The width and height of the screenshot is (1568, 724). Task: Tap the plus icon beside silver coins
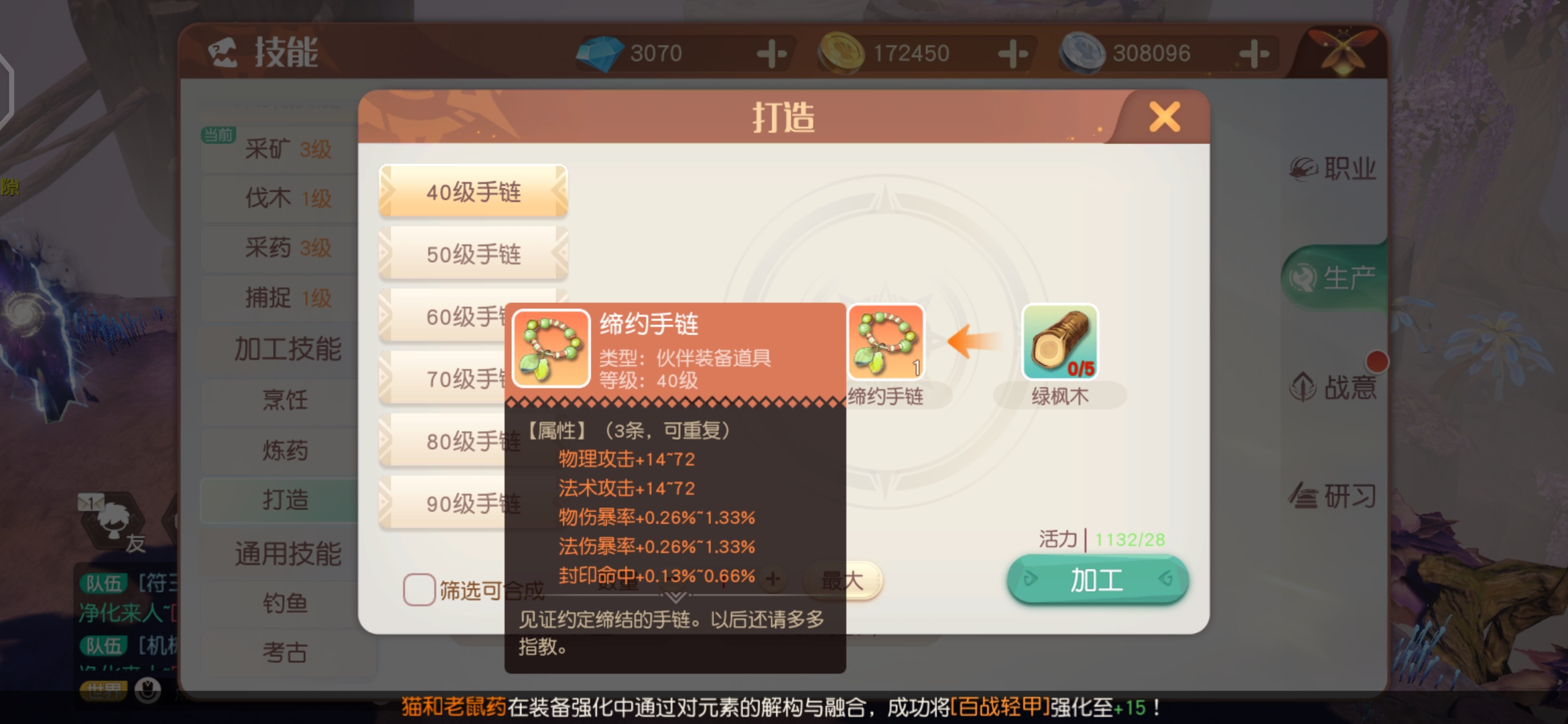click(1254, 53)
